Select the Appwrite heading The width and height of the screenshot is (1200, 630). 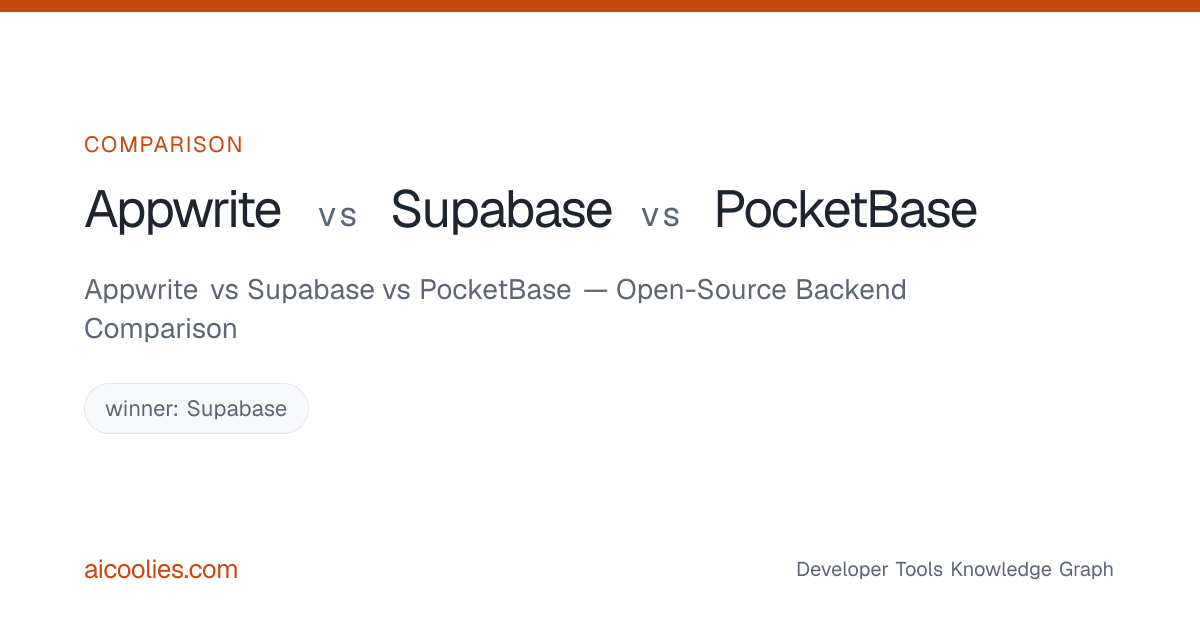click(x=183, y=211)
